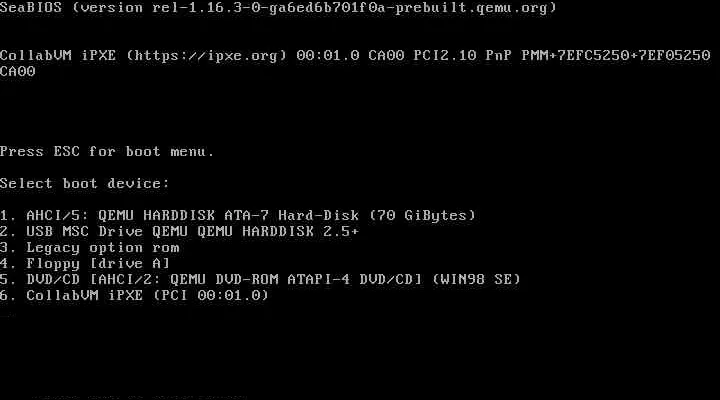Viewport: 720px width, 400px height.
Task: Click number 5 beside DVD/CD entry
Action: click(8, 279)
